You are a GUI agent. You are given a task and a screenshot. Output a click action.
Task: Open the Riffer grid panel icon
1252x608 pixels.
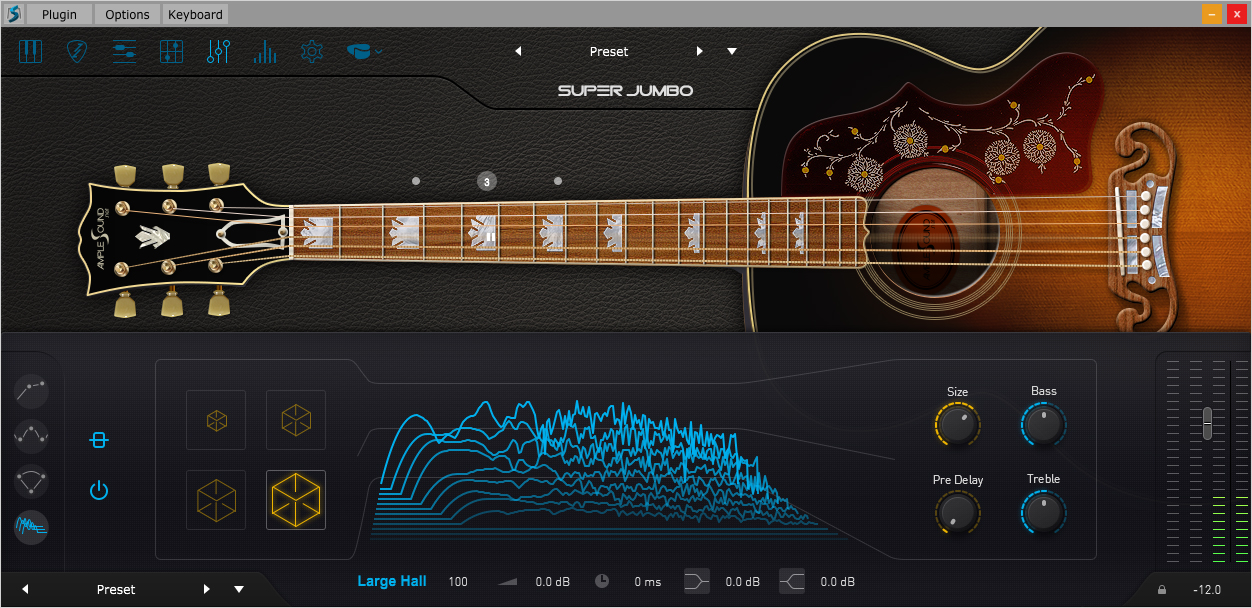pyautogui.click(x=172, y=51)
